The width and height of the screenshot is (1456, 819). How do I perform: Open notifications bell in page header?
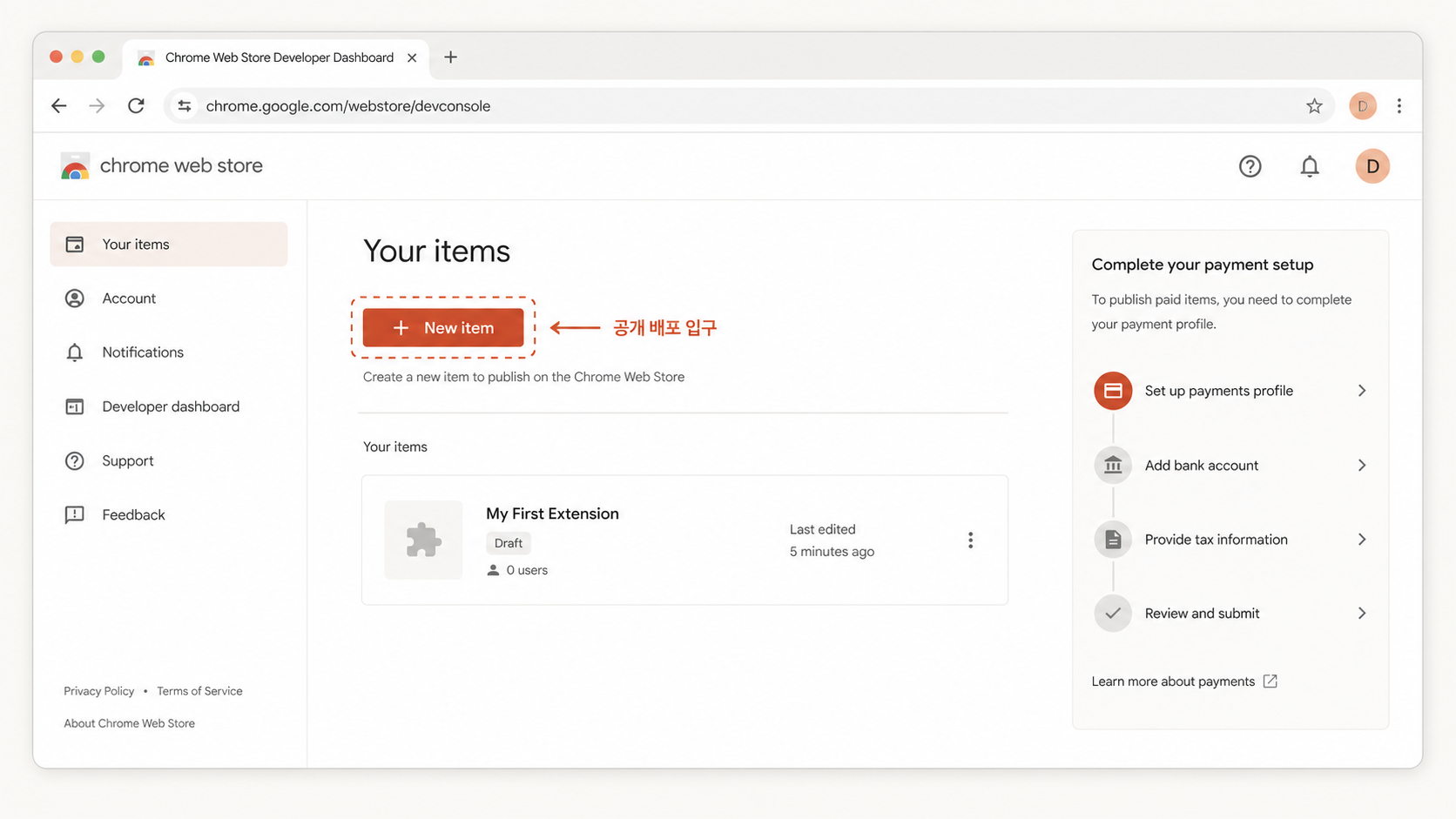[x=1310, y=166]
